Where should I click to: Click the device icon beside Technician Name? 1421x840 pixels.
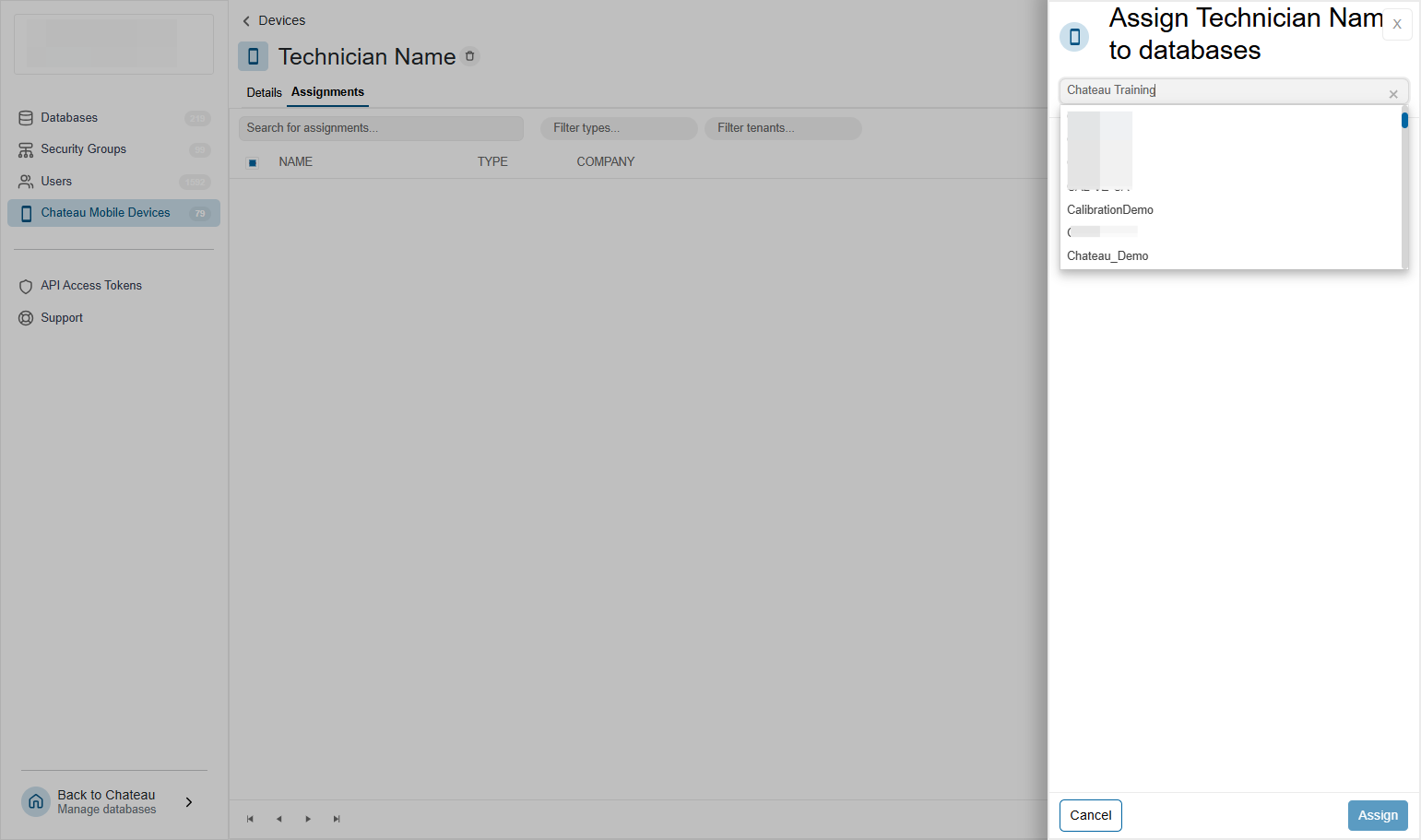click(253, 56)
